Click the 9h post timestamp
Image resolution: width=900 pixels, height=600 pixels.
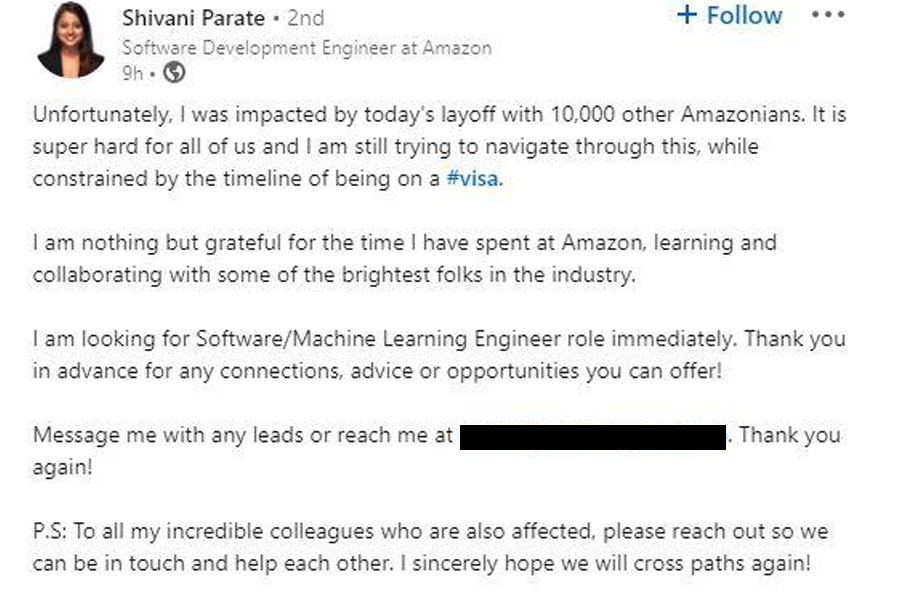click(x=132, y=72)
